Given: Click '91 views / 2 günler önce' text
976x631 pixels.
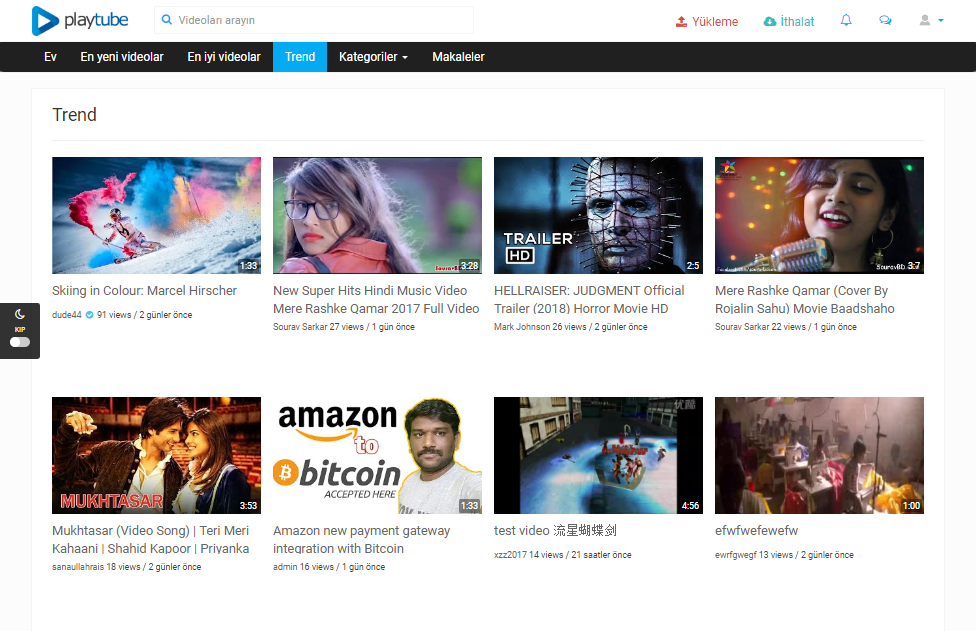Looking at the screenshot, I should point(144,315).
